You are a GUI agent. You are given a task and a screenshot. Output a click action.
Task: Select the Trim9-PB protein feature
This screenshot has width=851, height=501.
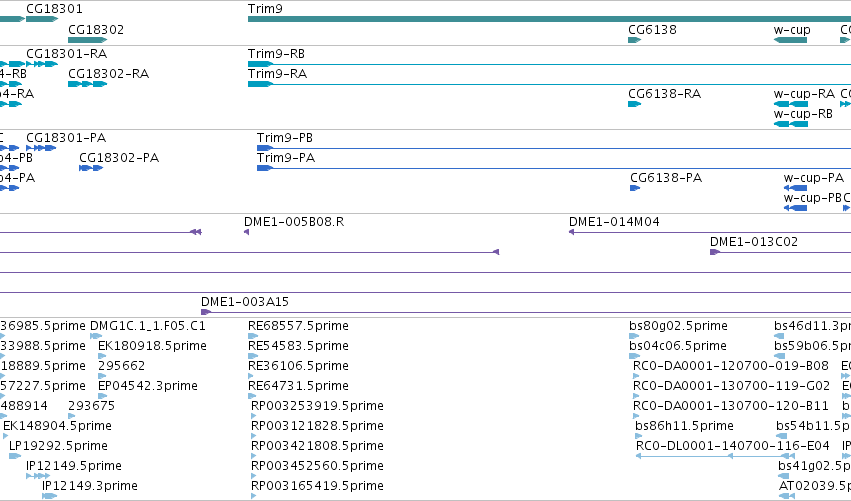[554, 148]
